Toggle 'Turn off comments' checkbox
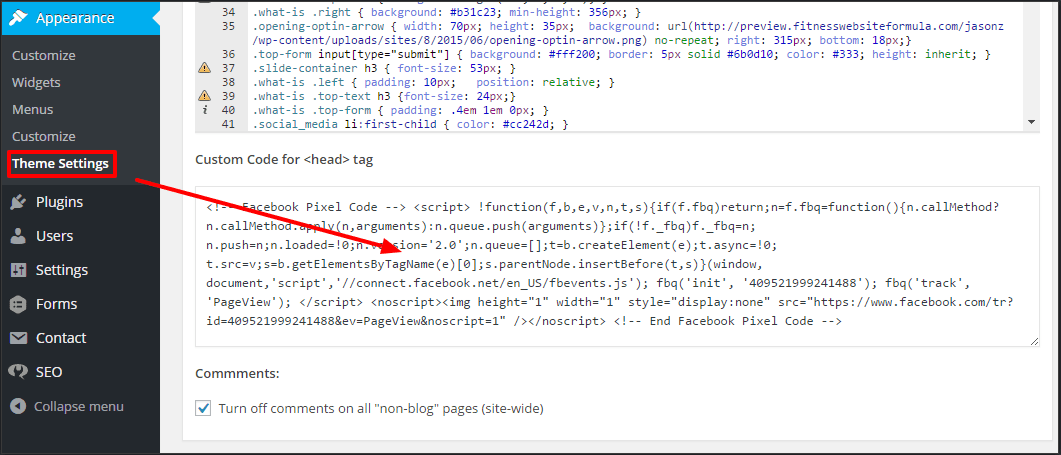Screen dimensions: 1061x455 click(x=202, y=408)
